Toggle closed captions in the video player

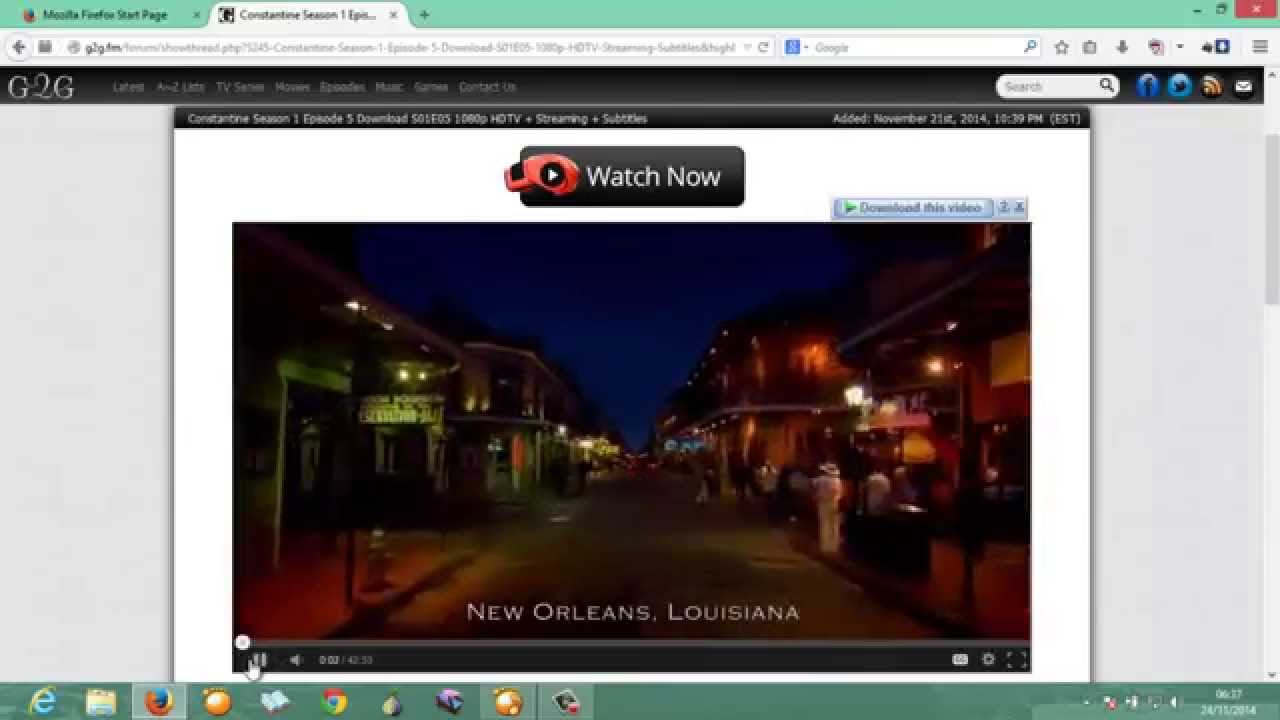click(960, 659)
